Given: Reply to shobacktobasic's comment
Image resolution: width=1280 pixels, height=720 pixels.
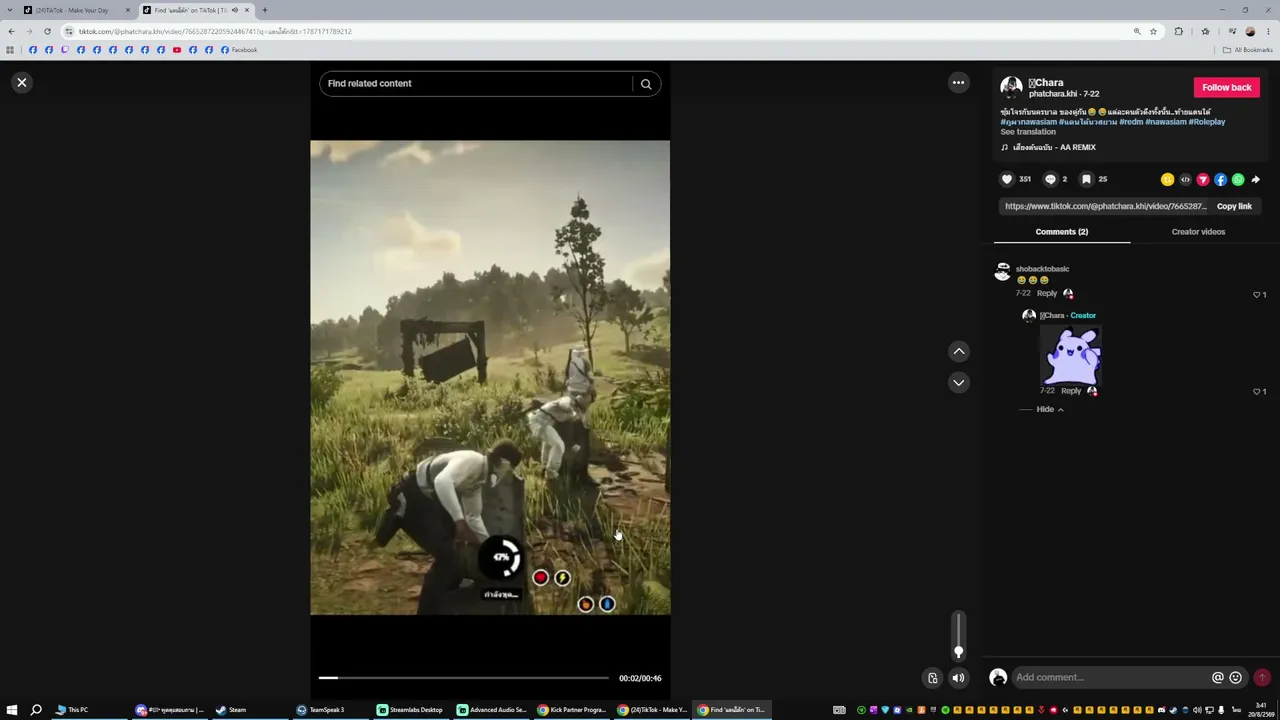Looking at the screenshot, I should pos(1047,294).
